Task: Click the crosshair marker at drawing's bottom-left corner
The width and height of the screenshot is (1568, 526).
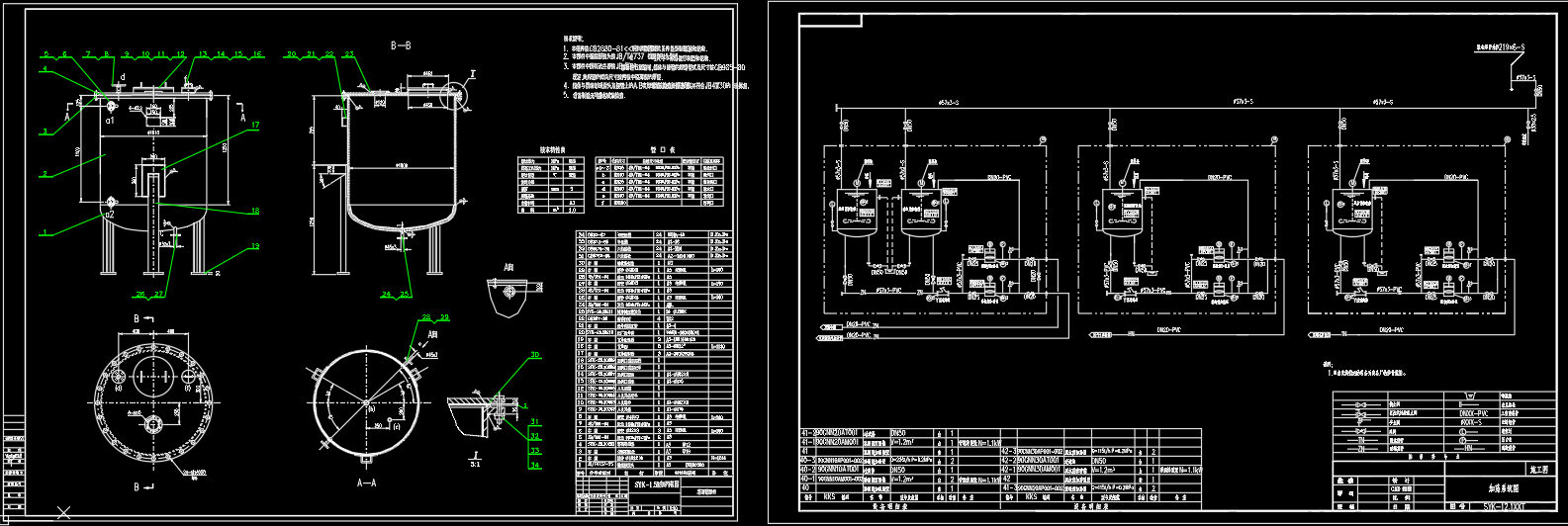Action: 63,512
